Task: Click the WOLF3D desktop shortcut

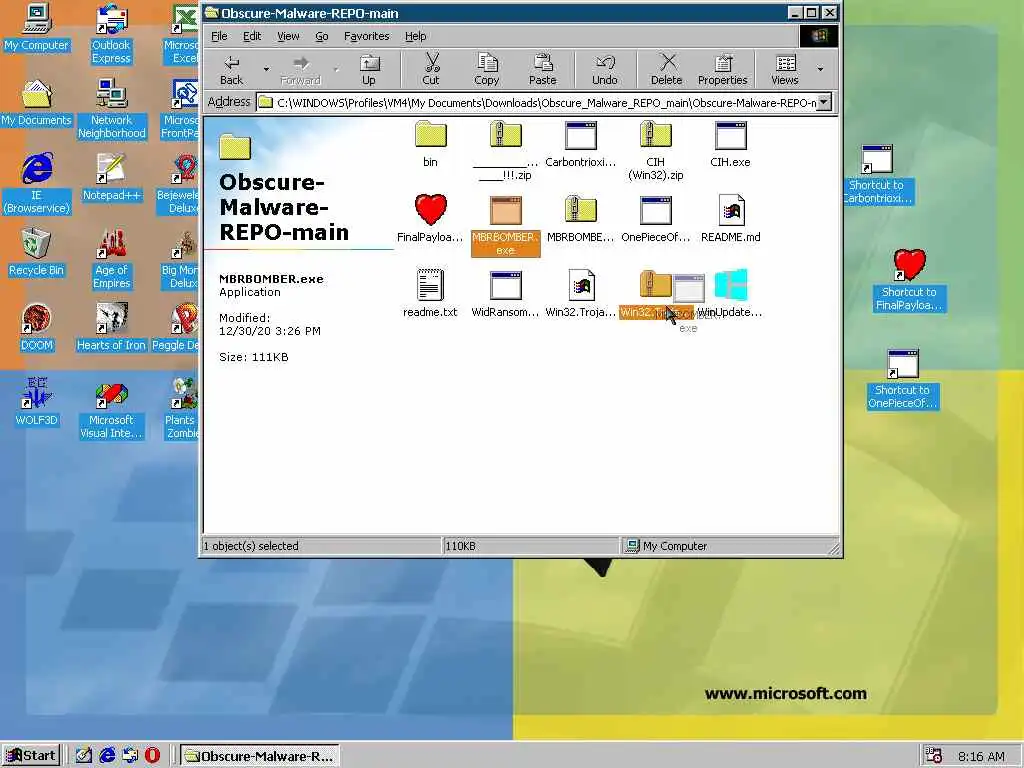Action: [37, 403]
